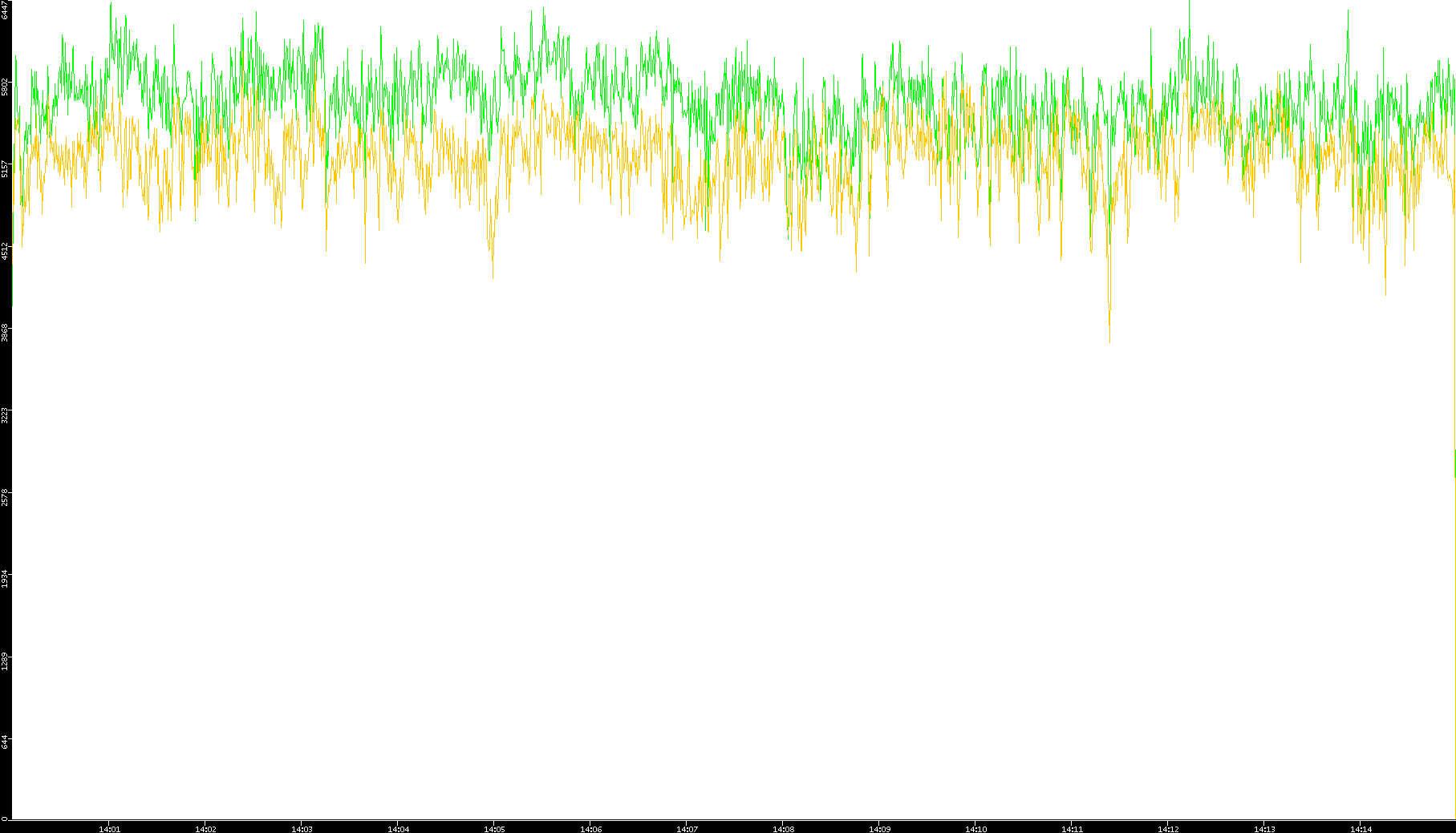The image size is (1456, 833).
Task: Select the 3223 value axis label
Action: [6, 415]
